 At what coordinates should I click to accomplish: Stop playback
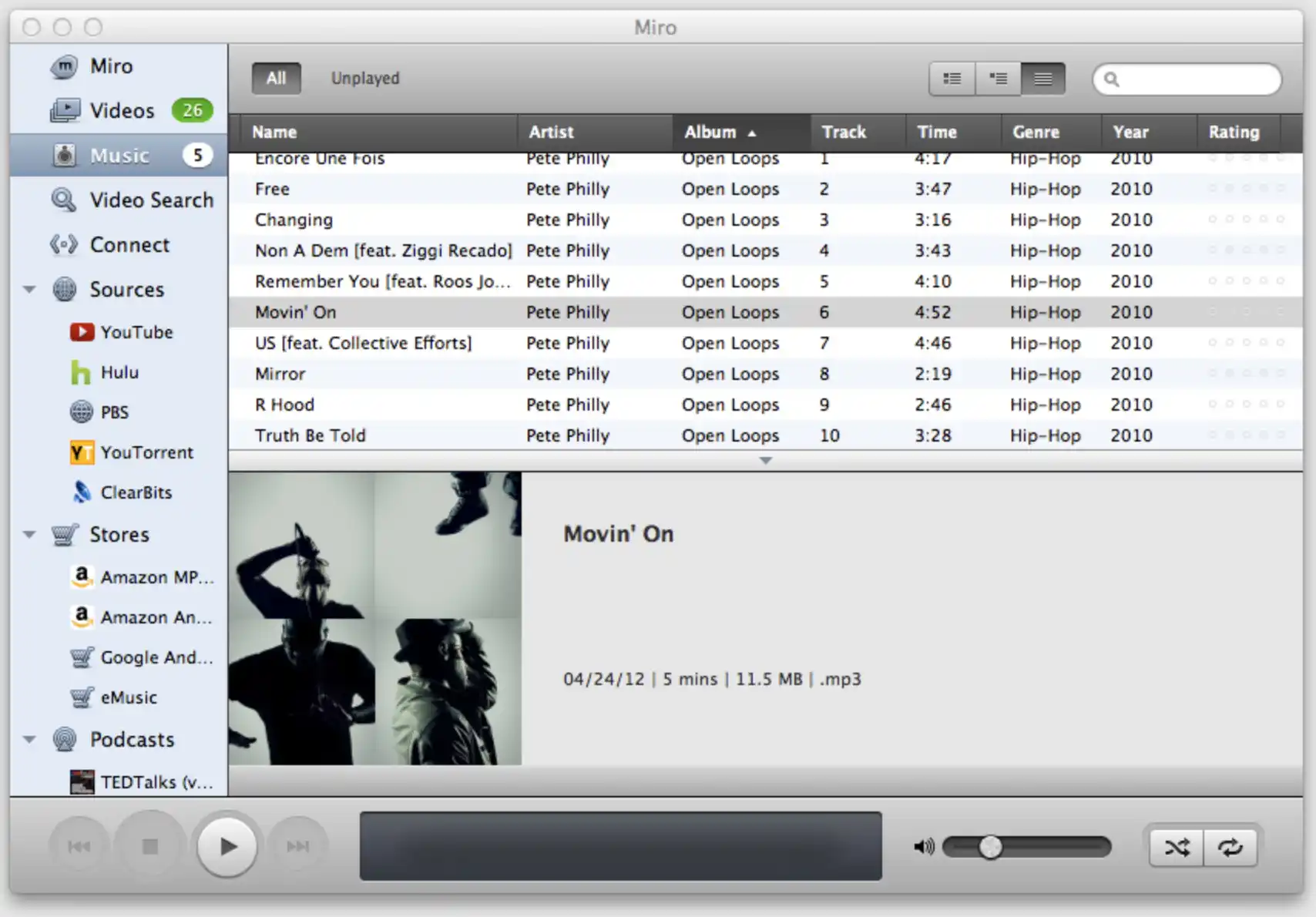click(x=150, y=847)
